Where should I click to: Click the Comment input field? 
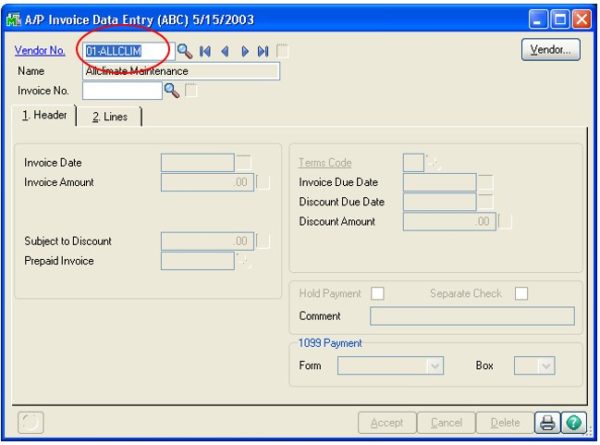click(472, 316)
